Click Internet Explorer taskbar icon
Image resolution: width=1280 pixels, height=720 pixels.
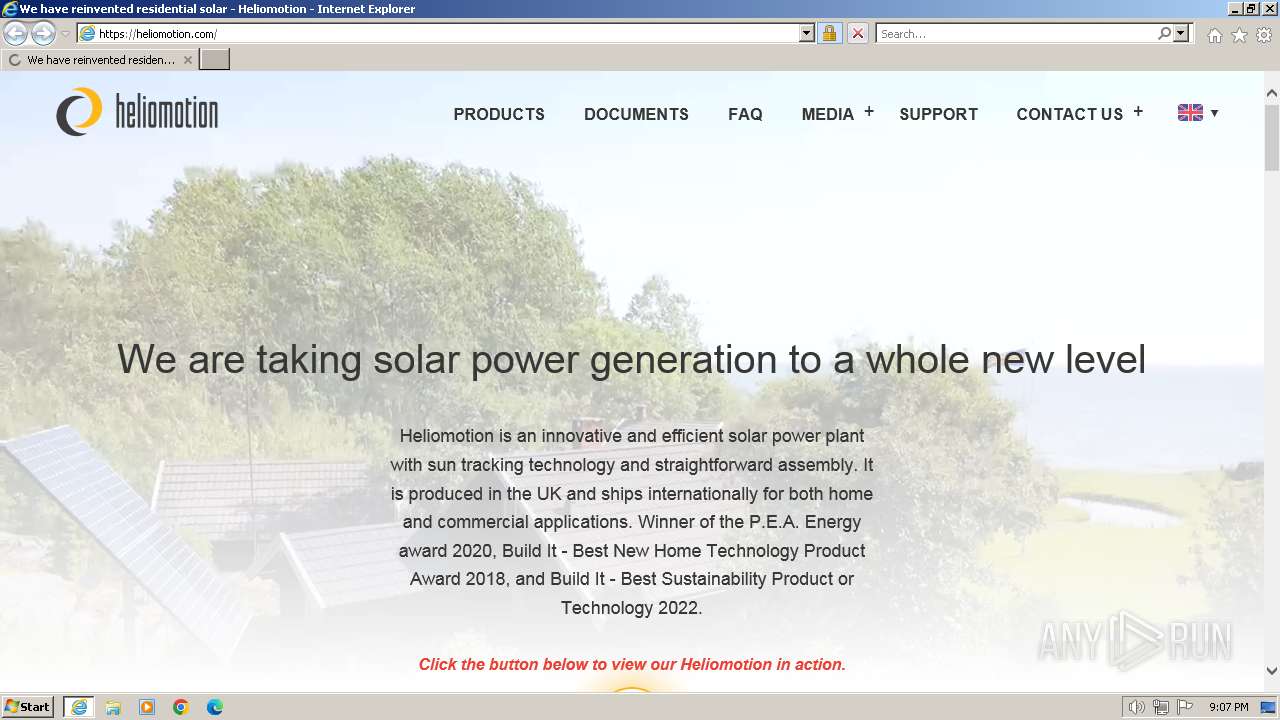(79, 707)
